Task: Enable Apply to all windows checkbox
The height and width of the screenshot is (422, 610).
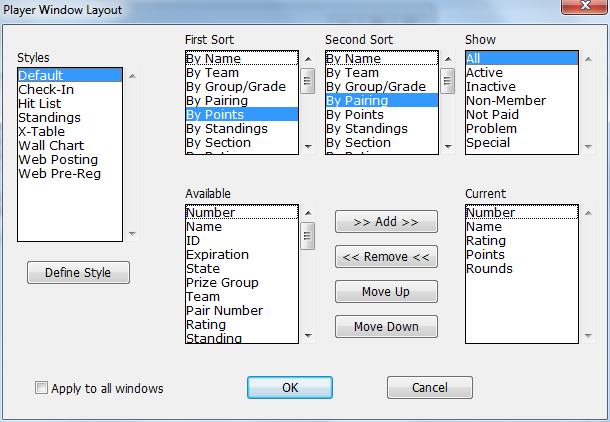Action: click(x=42, y=388)
